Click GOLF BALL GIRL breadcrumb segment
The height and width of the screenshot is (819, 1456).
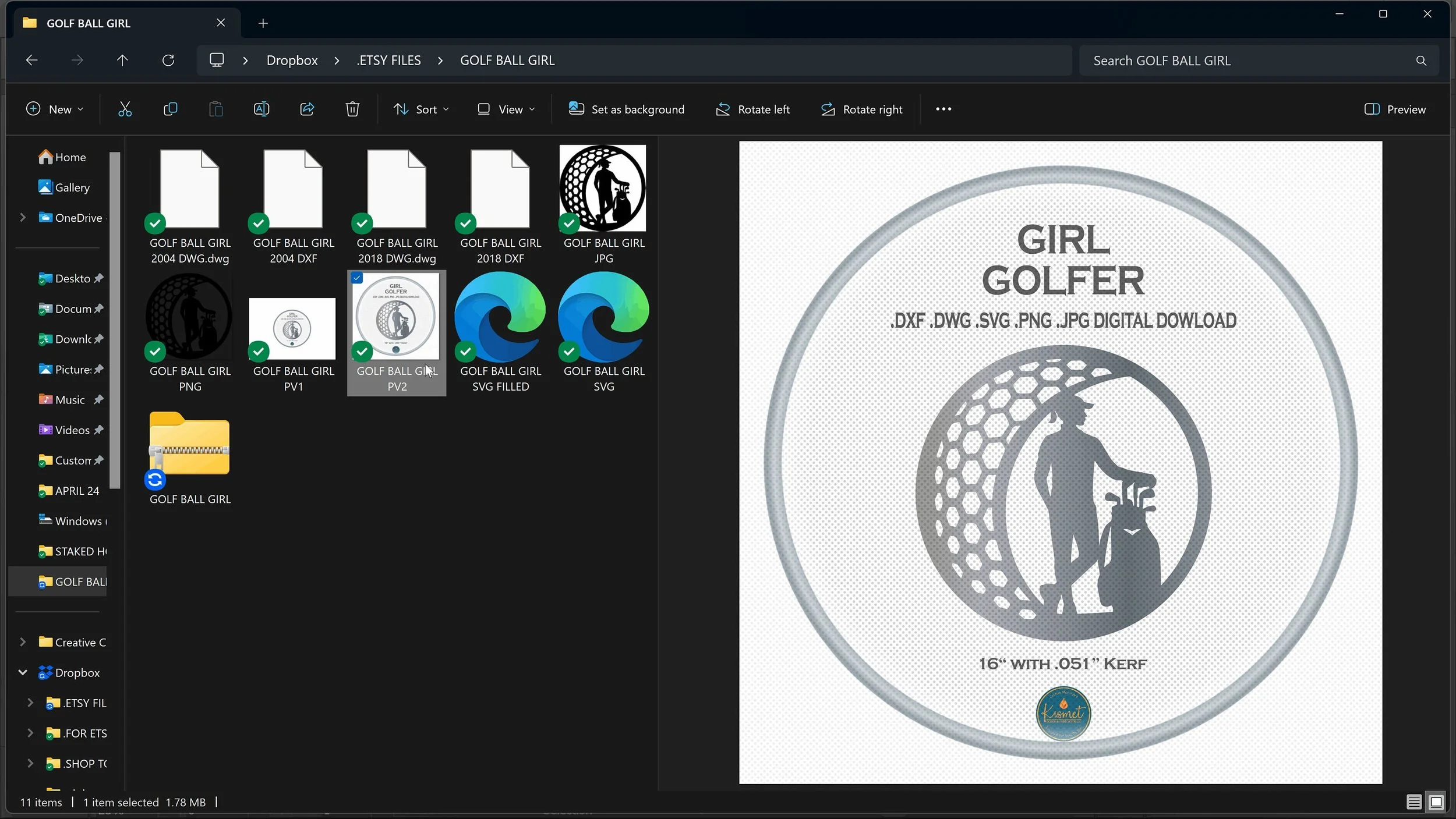(507, 61)
